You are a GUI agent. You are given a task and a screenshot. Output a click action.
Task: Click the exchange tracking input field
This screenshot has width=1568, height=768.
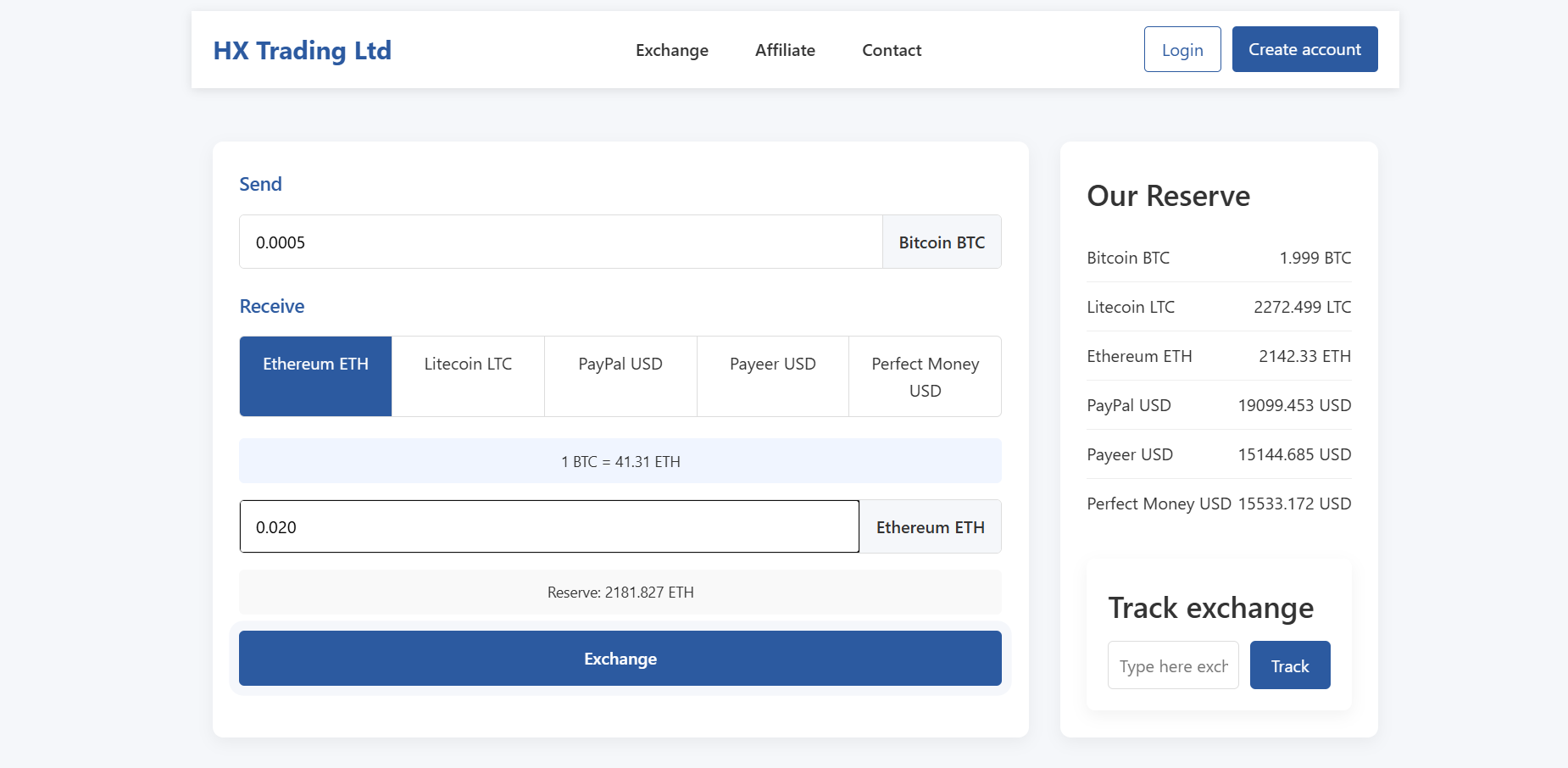pos(1173,665)
